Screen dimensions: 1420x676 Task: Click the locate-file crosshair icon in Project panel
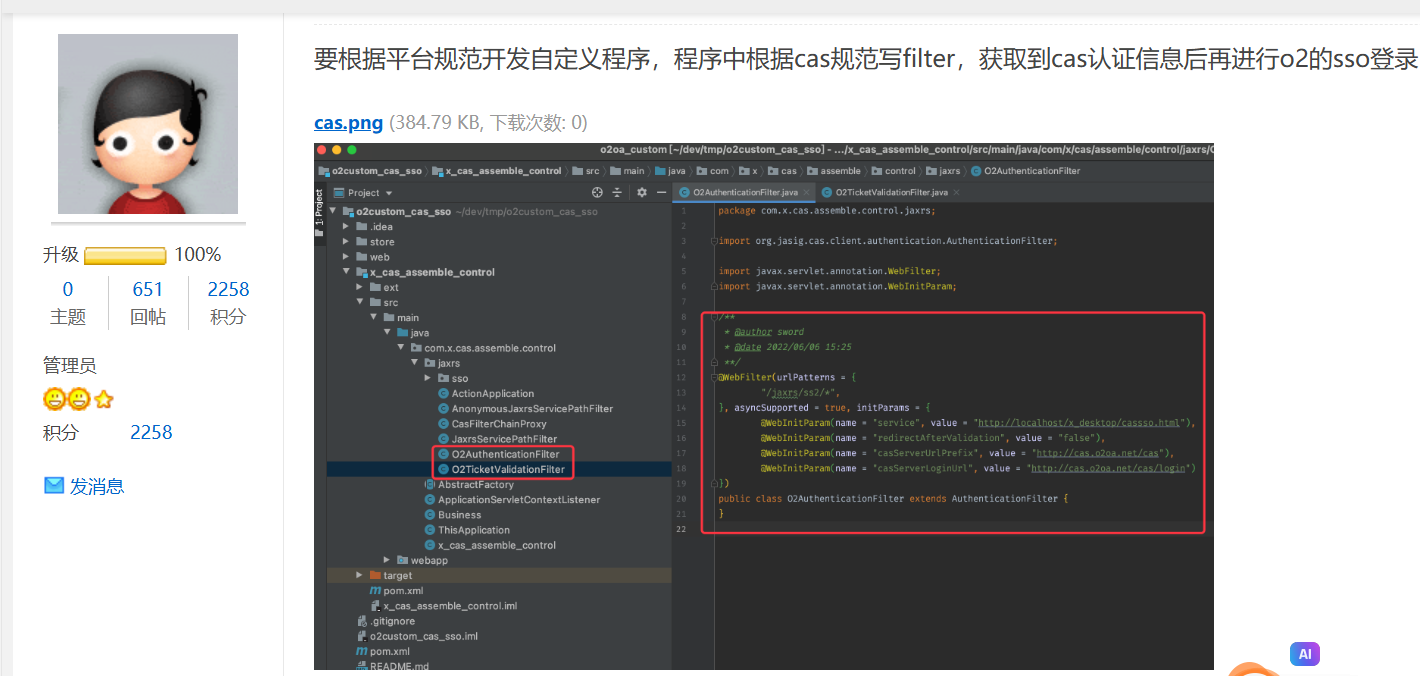point(598,192)
